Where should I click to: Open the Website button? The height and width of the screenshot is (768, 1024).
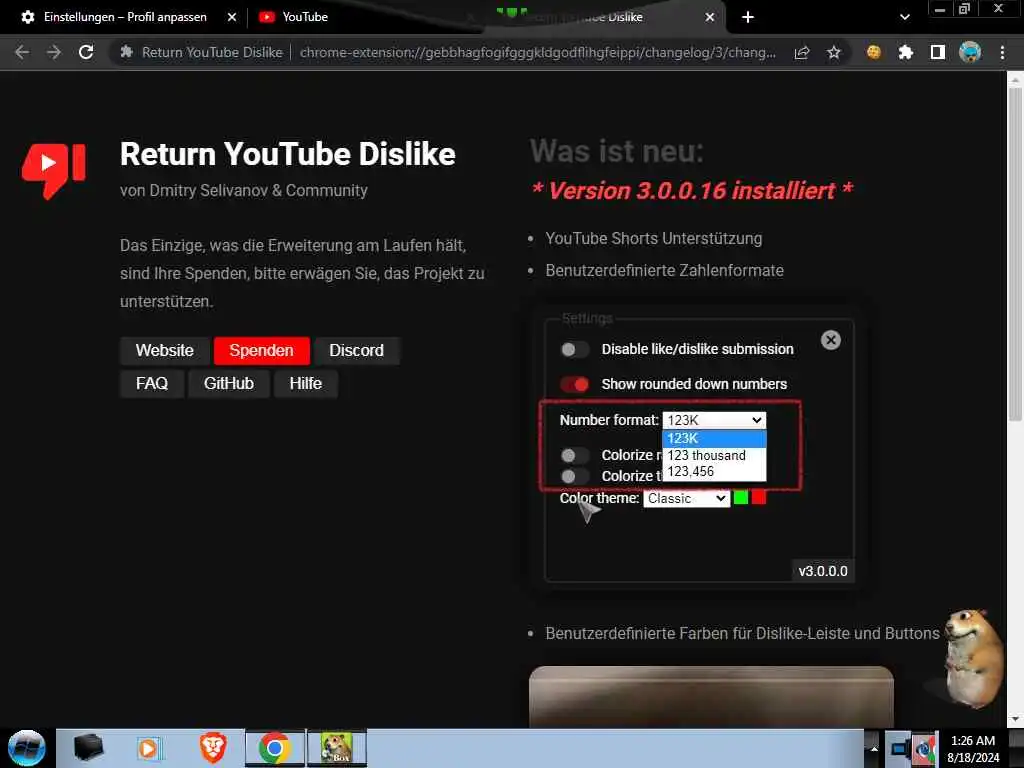(x=165, y=351)
